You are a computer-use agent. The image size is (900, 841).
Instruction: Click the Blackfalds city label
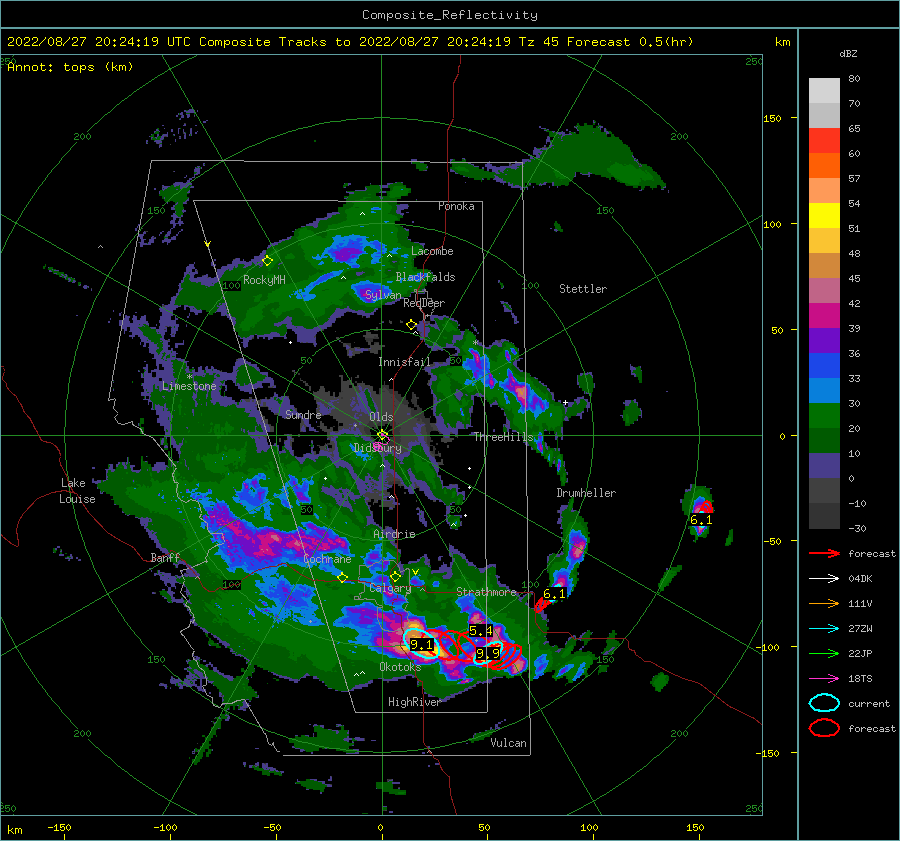(425, 277)
